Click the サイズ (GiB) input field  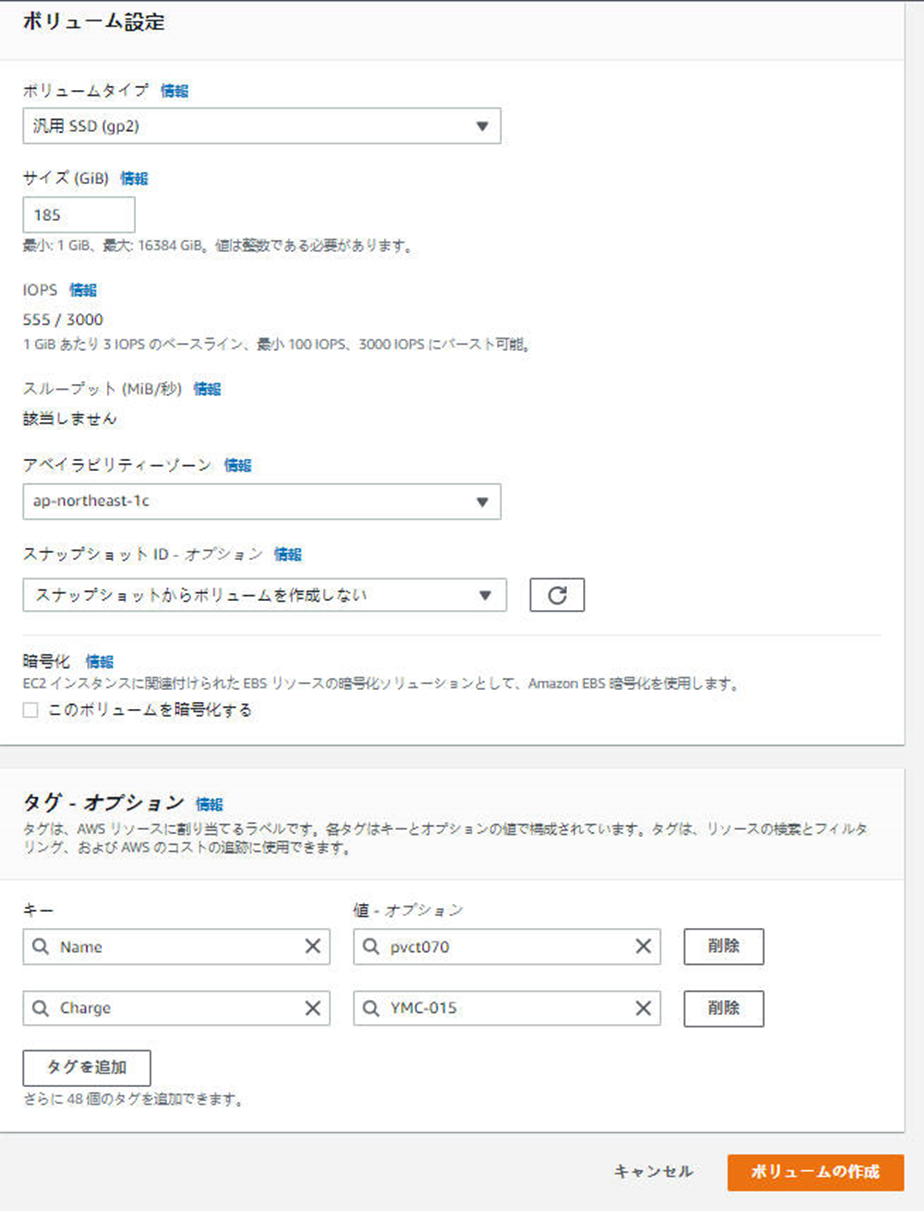(x=78, y=215)
